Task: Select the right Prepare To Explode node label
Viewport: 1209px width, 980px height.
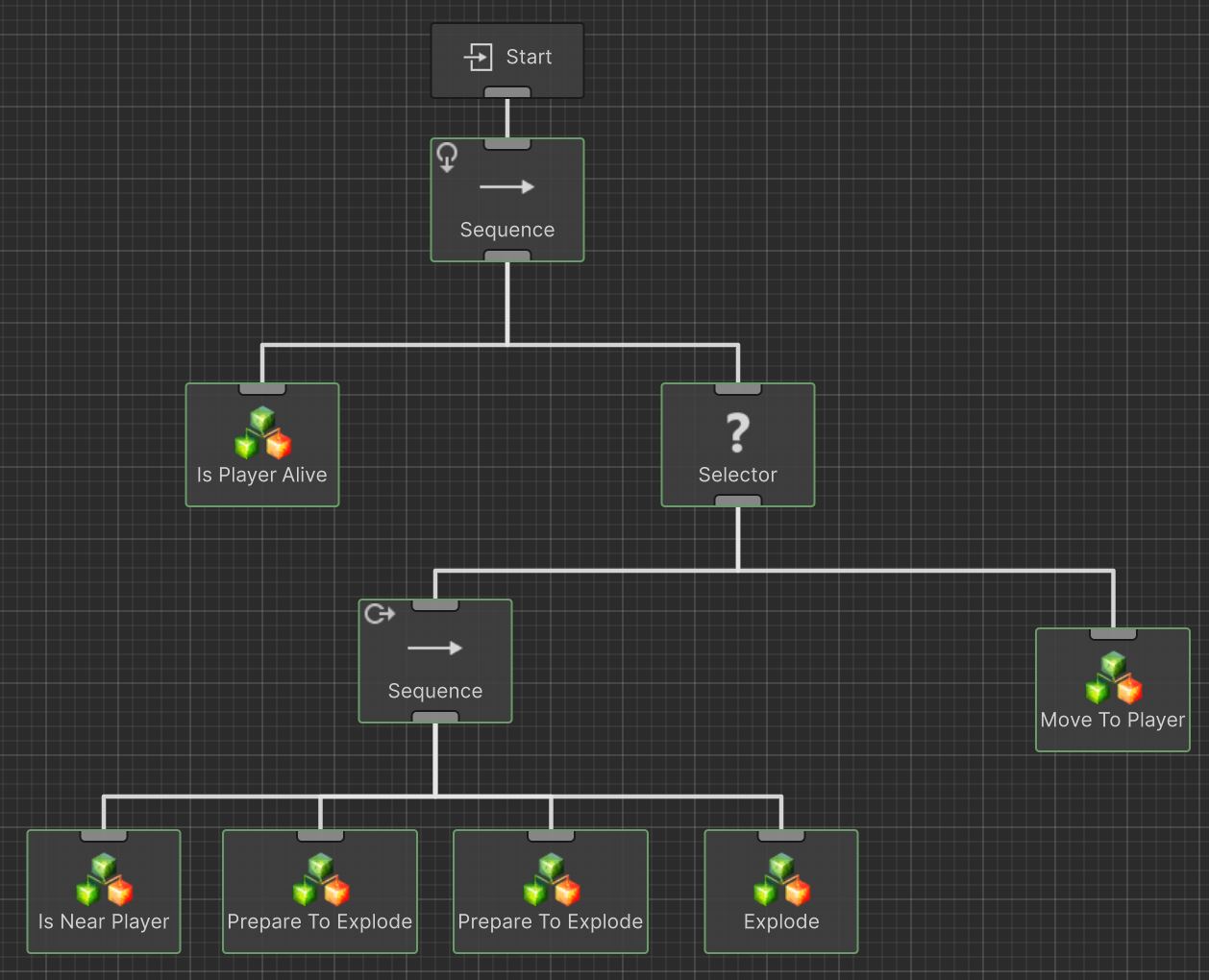Action: click(550, 921)
